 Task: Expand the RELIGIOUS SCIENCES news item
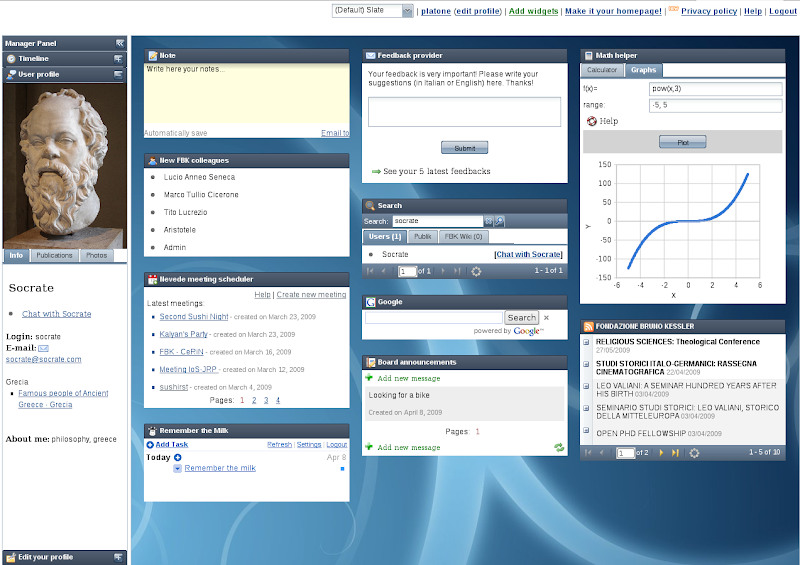(x=587, y=342)
